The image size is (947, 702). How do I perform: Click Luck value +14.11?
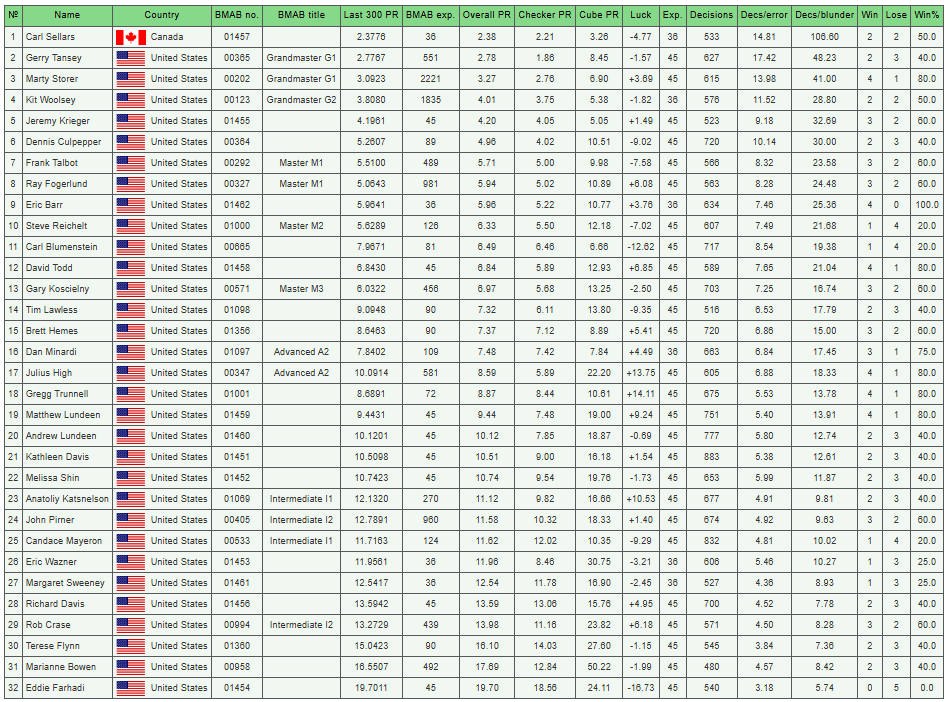pos(641,394)
